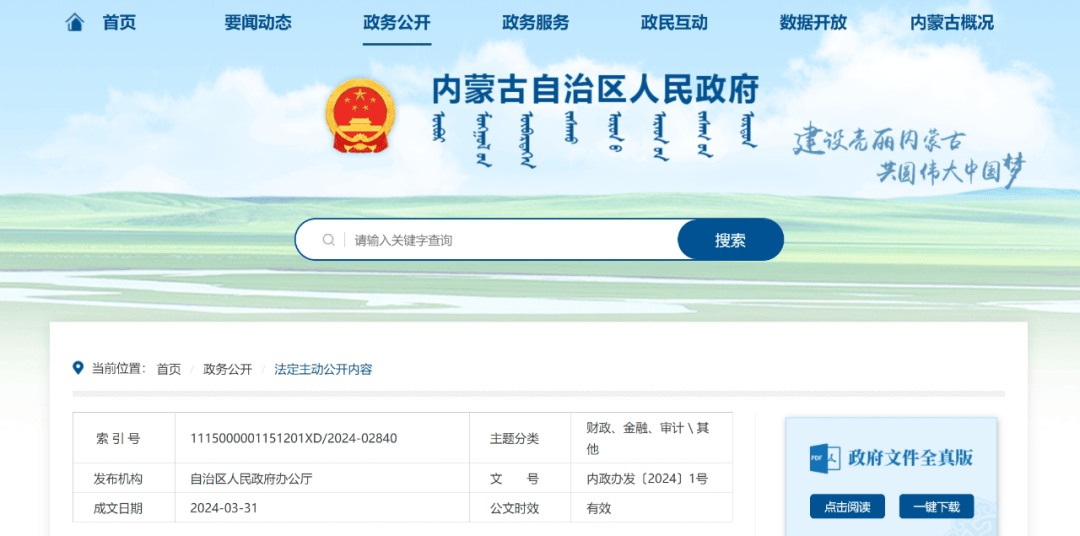
Task: Click the 文号 label cell
Action: tap(520, 478)
